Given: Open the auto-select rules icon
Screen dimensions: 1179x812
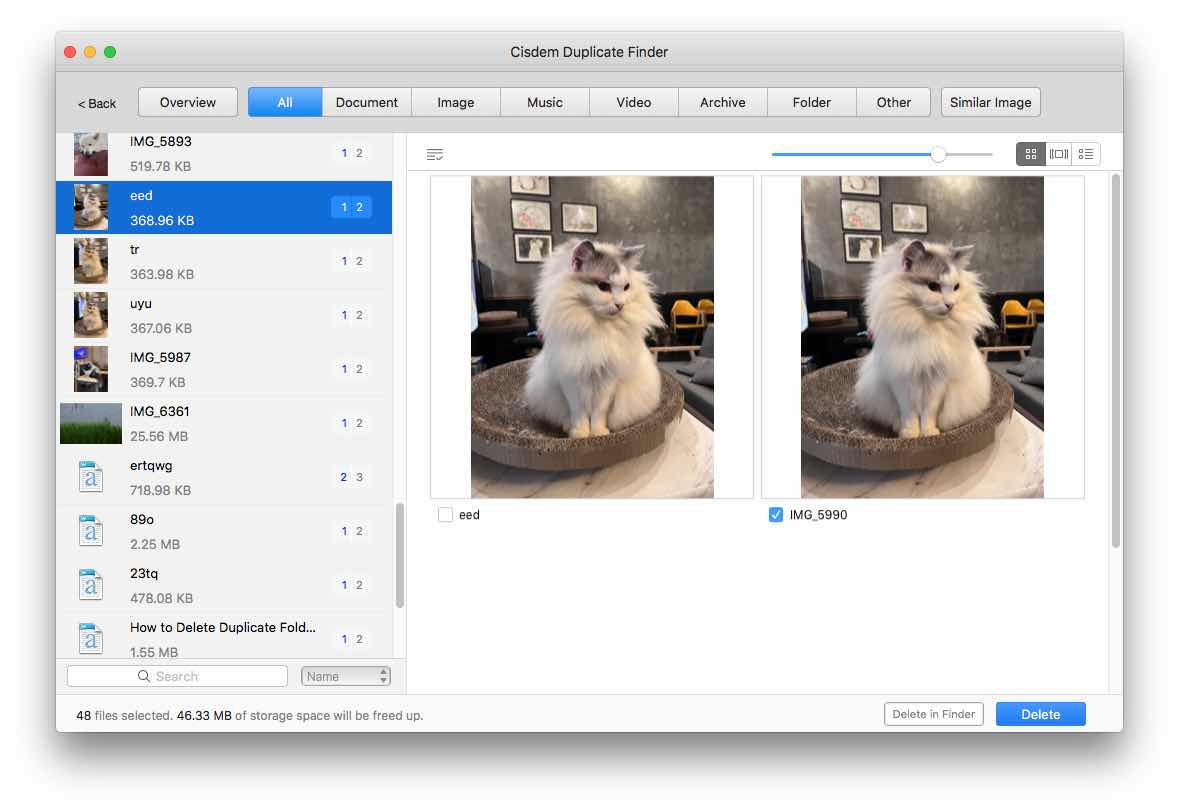Looking at the screenshot, I should (x=434, y=154).
